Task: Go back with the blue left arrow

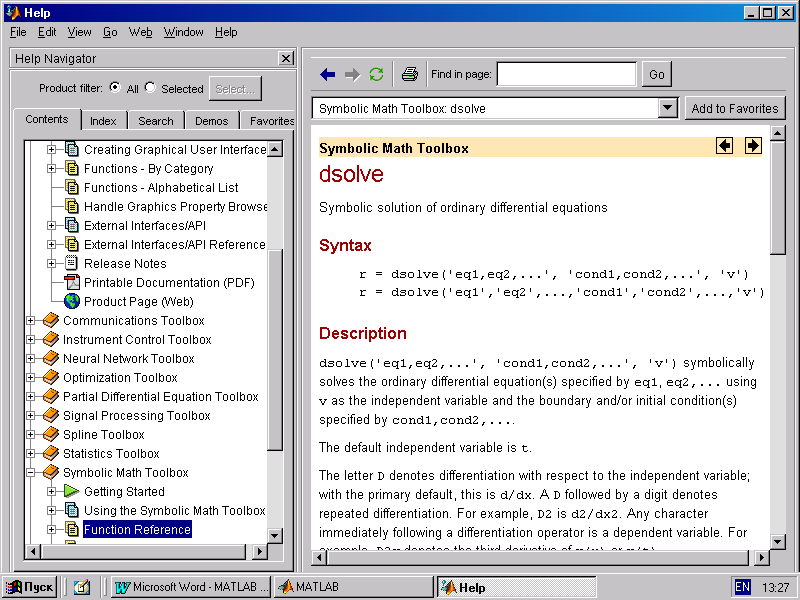Action: coord(328,74)
